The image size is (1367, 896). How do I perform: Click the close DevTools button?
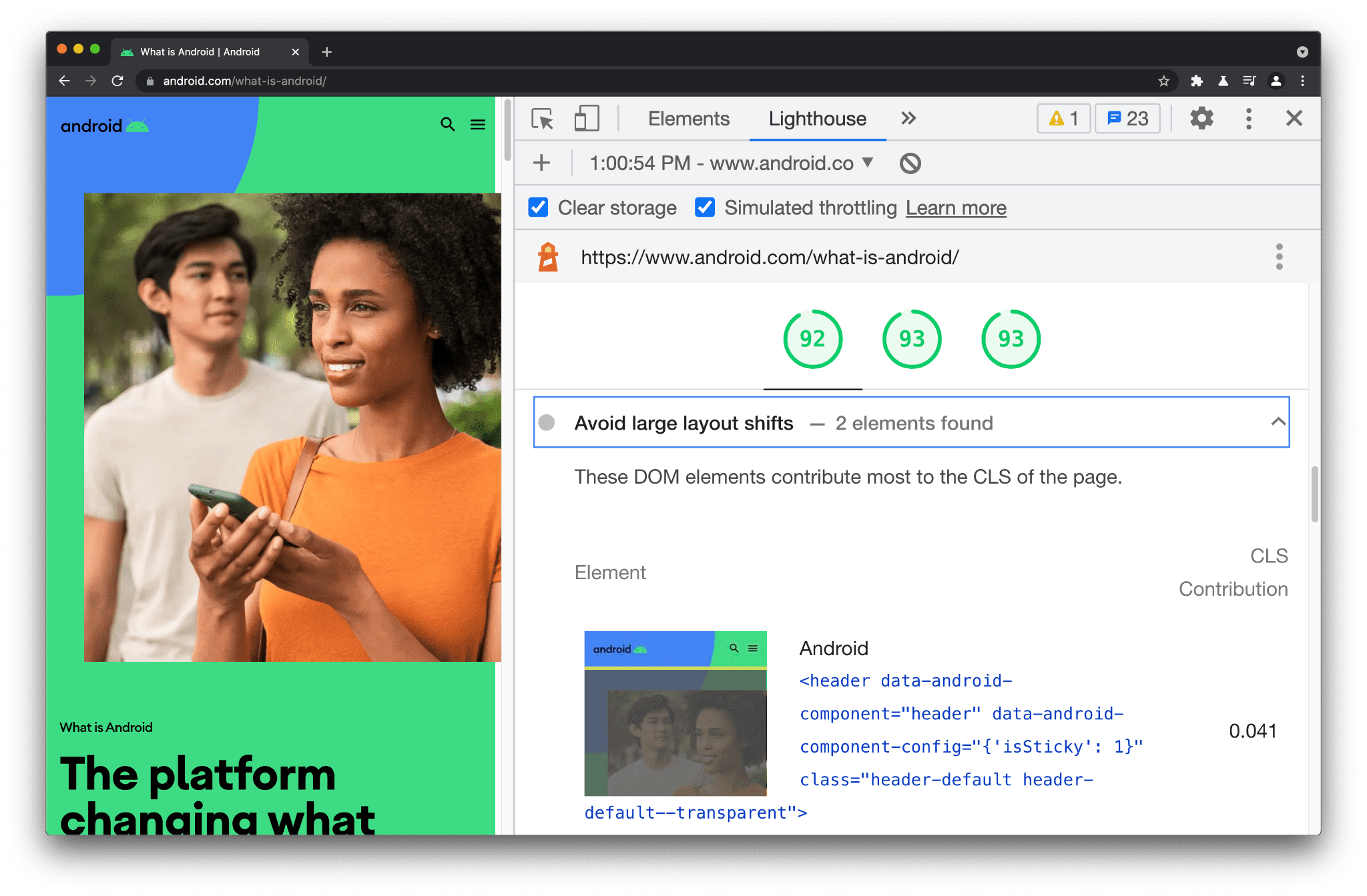click(1294, 118)
